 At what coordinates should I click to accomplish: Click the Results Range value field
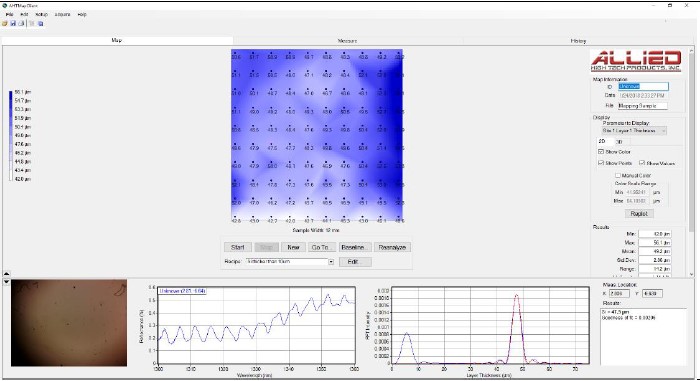[x=655, y=269]
